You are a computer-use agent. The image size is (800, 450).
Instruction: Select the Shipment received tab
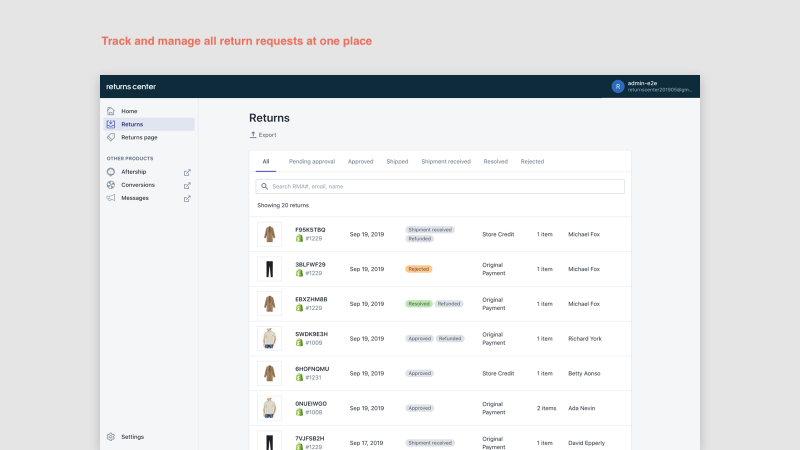click(446, 161)
